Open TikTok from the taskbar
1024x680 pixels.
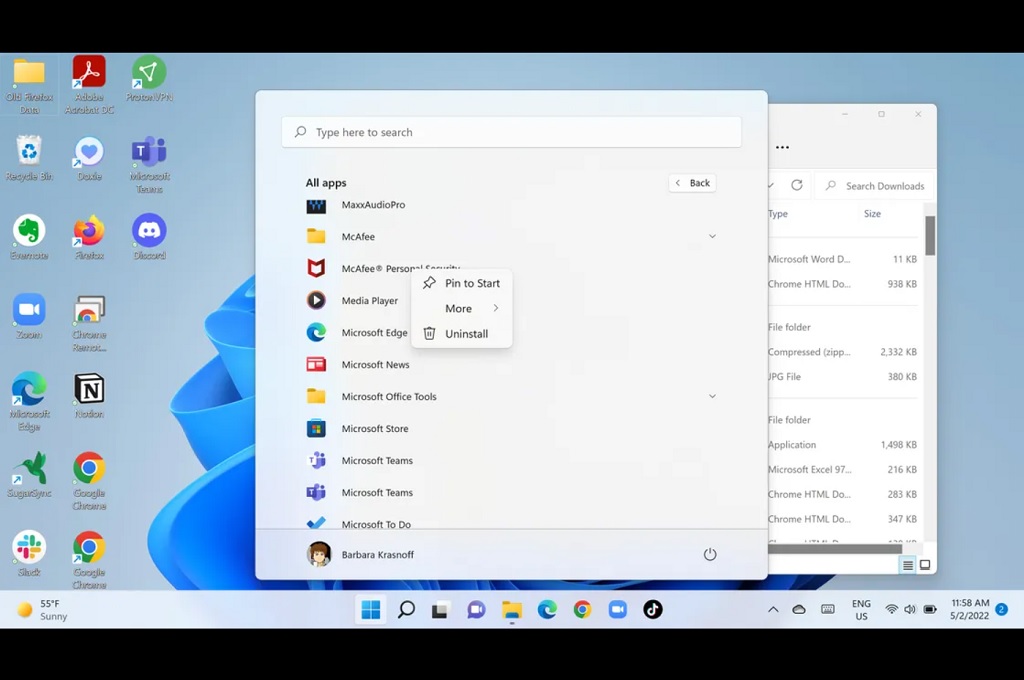click(652, 609)
